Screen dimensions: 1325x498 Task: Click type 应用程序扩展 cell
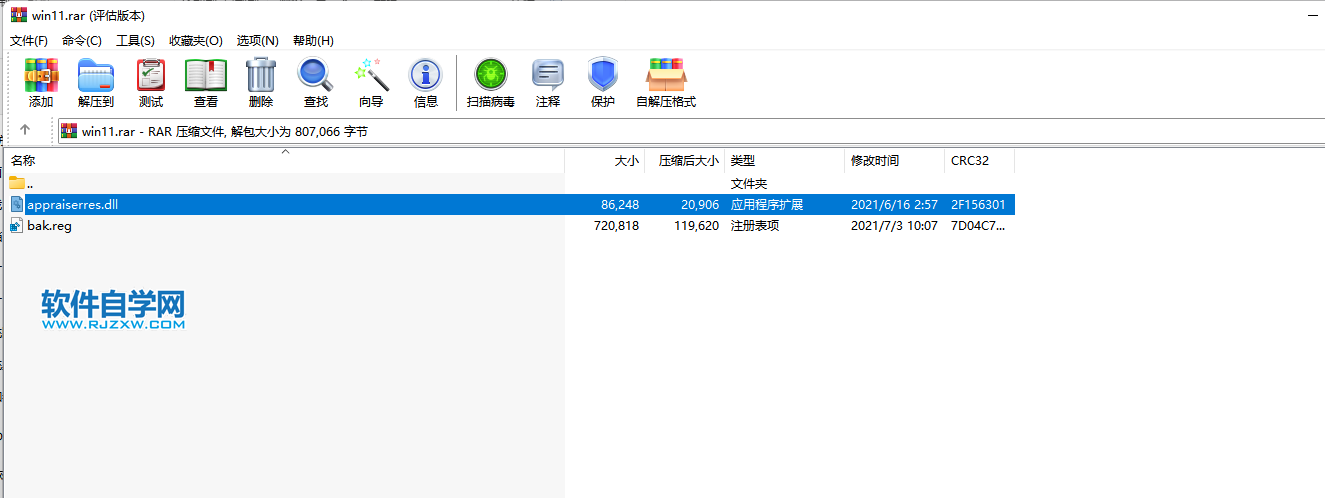[x=767, y=204]
